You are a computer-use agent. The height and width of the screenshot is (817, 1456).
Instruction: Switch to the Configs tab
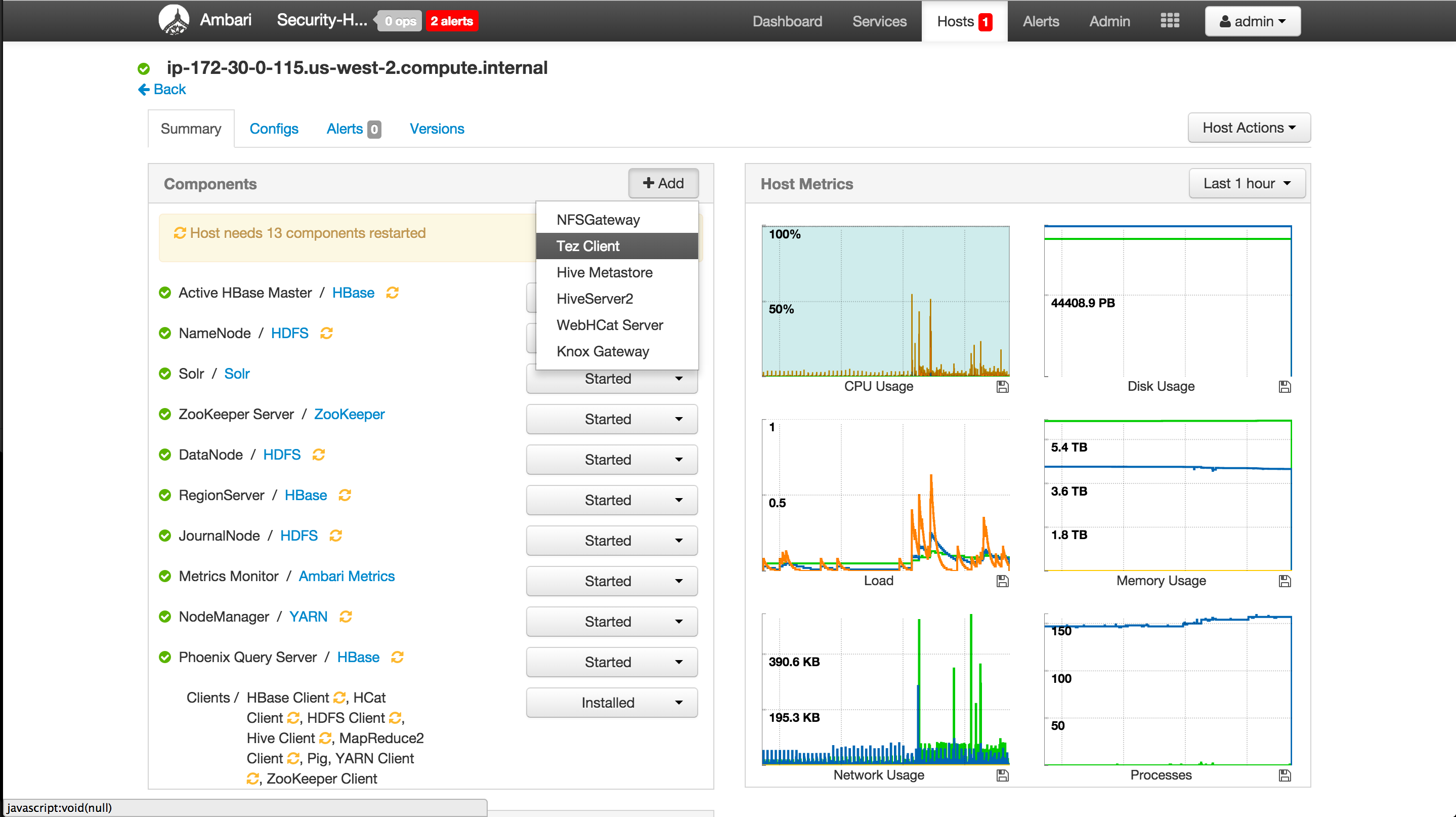point(274,129)
